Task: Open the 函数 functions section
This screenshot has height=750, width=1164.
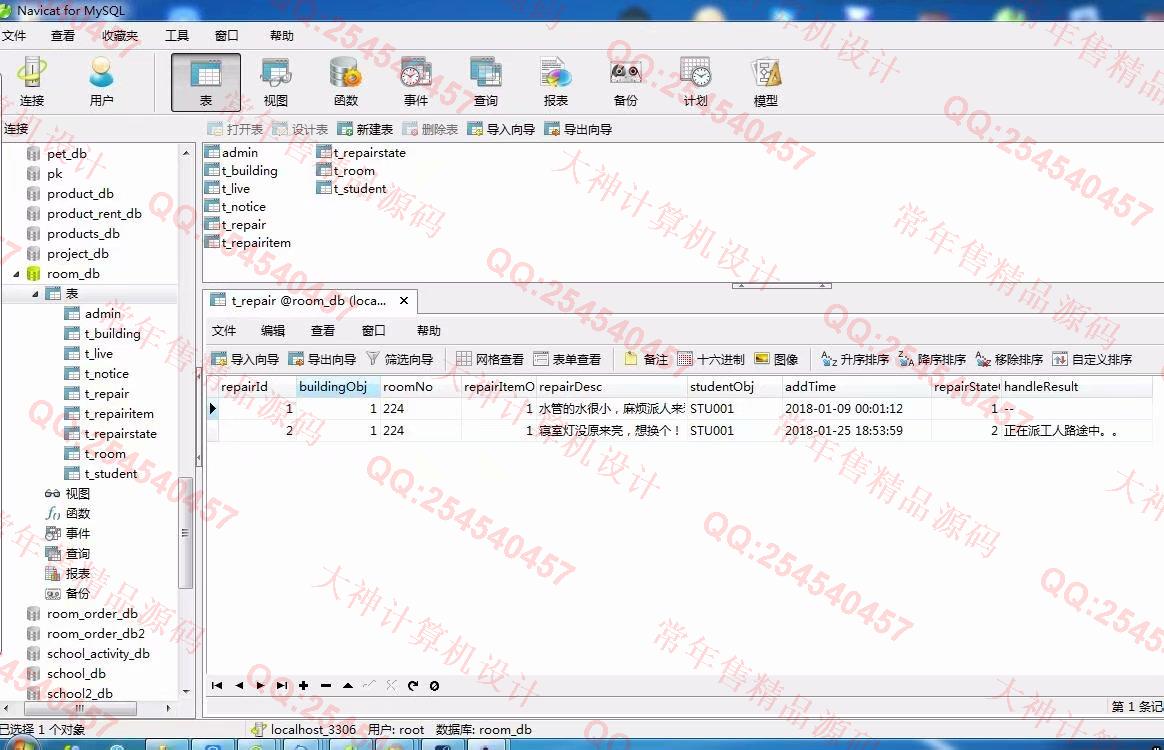Action: click(345, 82)
